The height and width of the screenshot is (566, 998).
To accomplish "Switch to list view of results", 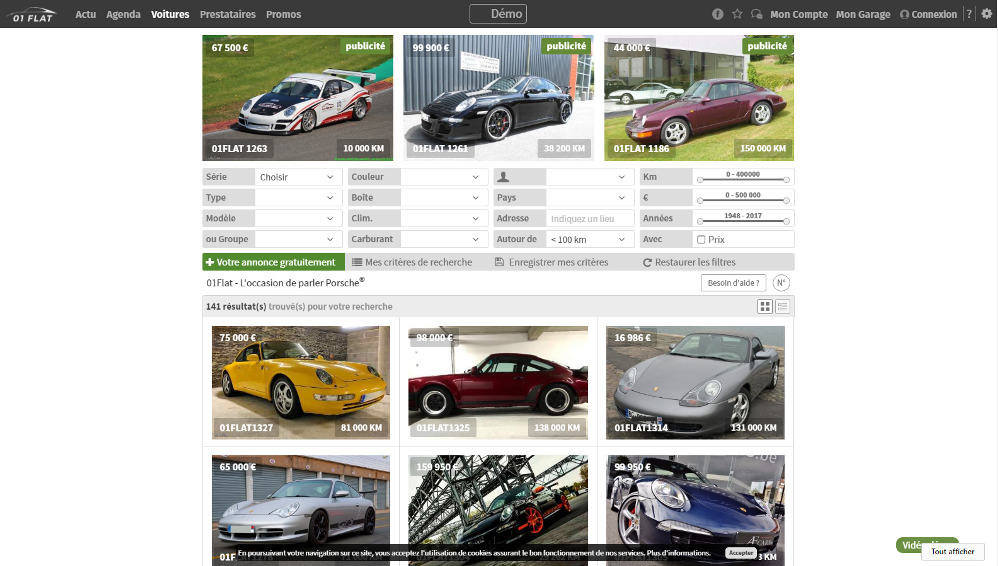I will pos(782,307).
